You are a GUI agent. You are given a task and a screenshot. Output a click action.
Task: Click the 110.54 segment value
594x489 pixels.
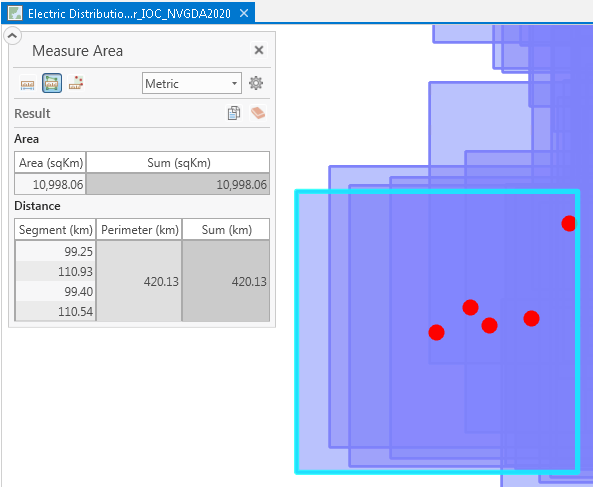pyautogui.click(x=55, y=311)
